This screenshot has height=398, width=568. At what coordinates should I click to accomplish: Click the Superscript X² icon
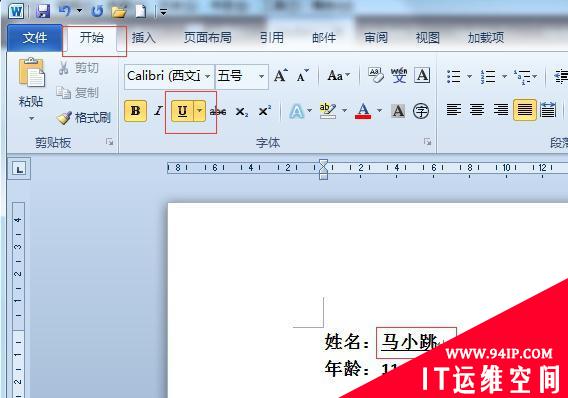point(265,111)
